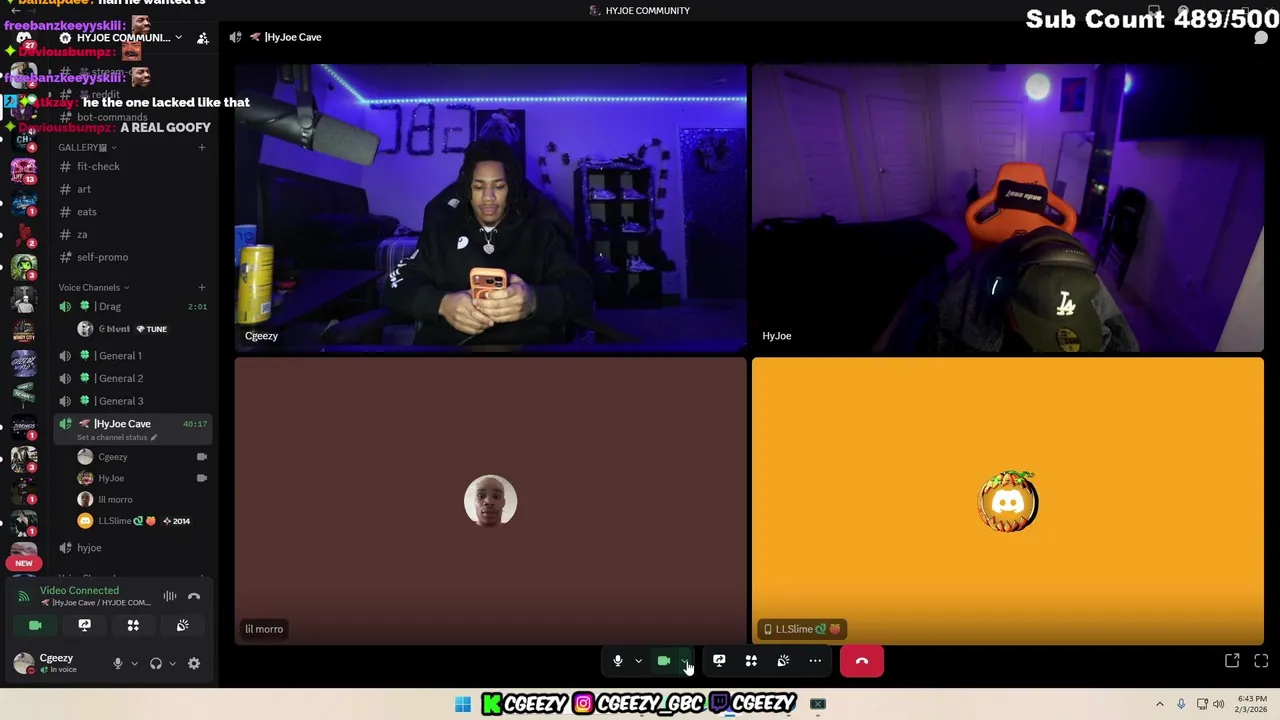Open microphone options chevron in call bar
Viewport: 1280px width, 720px height.
(x=638, y=661)
